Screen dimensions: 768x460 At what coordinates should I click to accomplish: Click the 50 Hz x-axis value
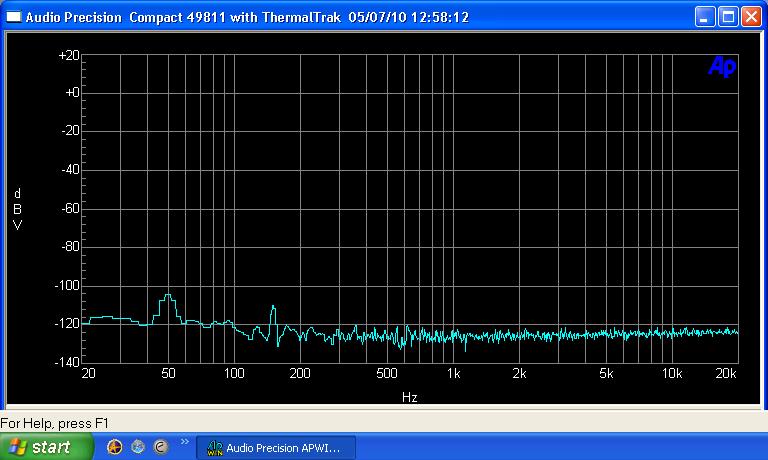(x=168, y=374)
